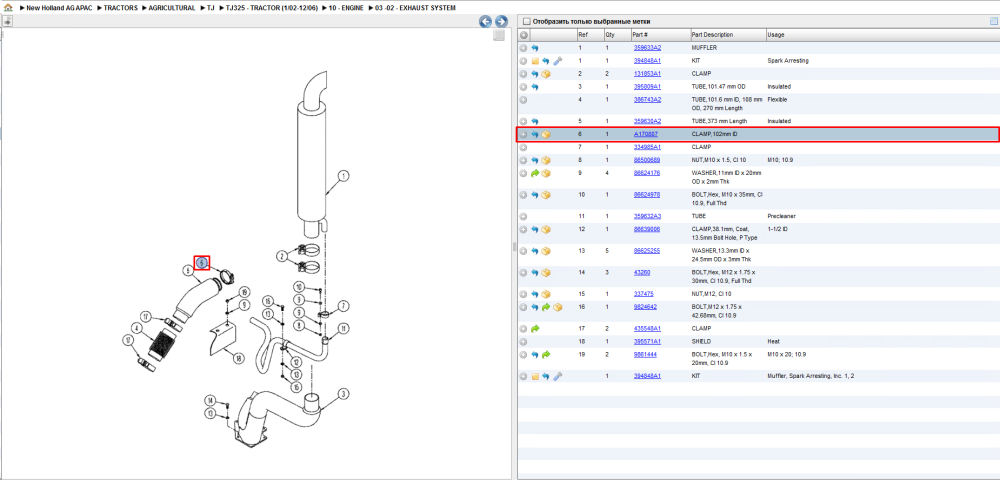Sort by the Ref column header

pos(582,34)
